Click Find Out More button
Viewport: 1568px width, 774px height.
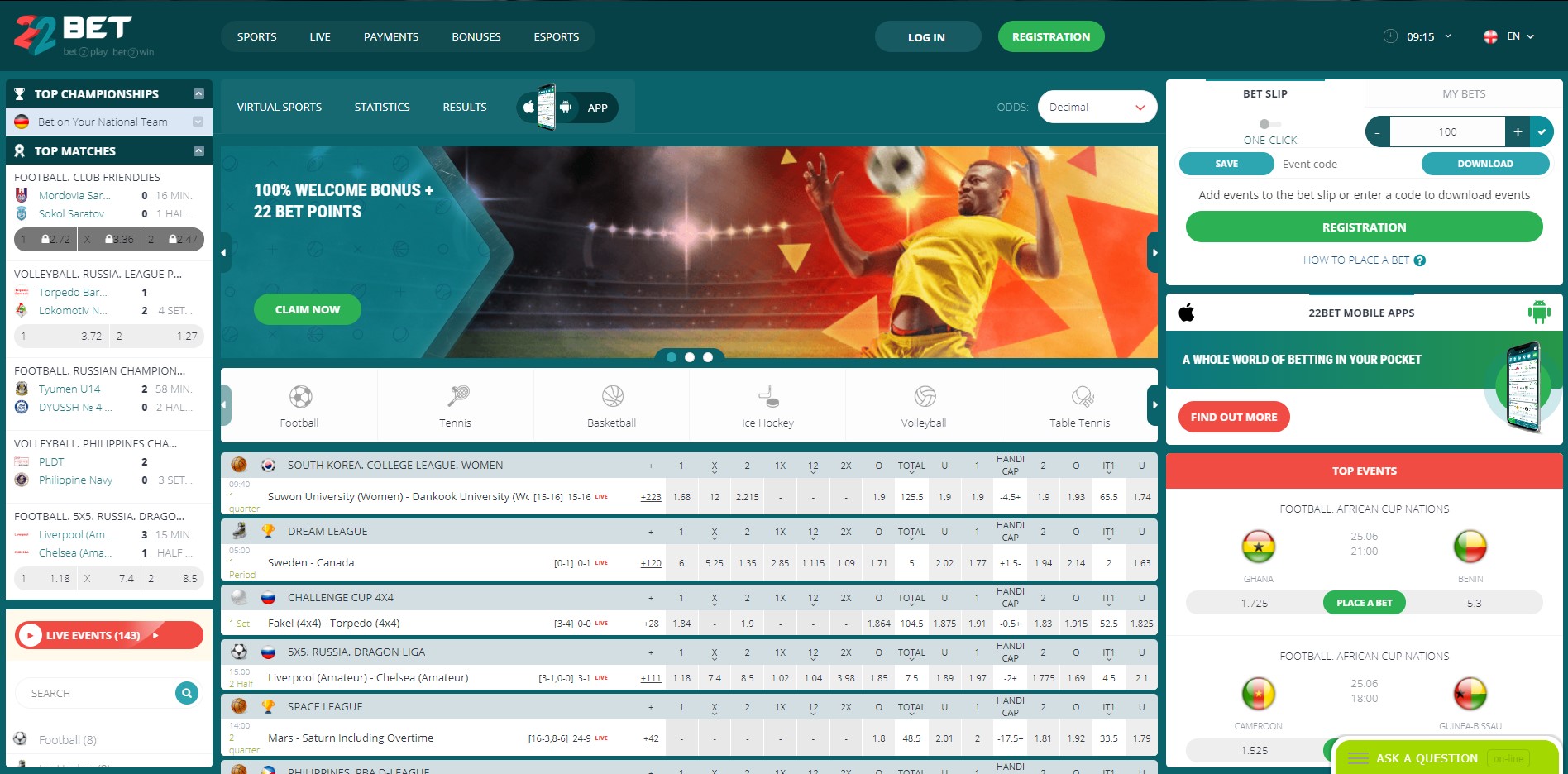tap(1234, 417)
